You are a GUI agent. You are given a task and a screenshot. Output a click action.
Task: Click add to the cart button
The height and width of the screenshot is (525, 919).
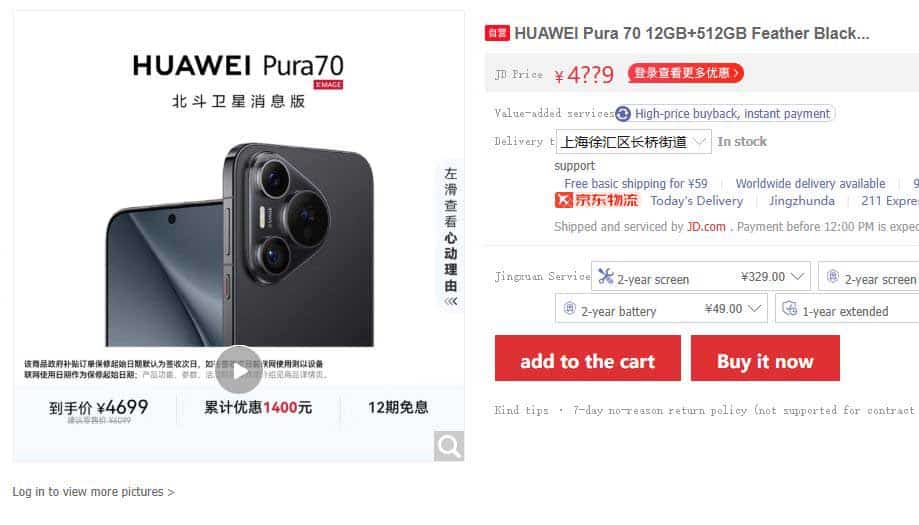588,359
